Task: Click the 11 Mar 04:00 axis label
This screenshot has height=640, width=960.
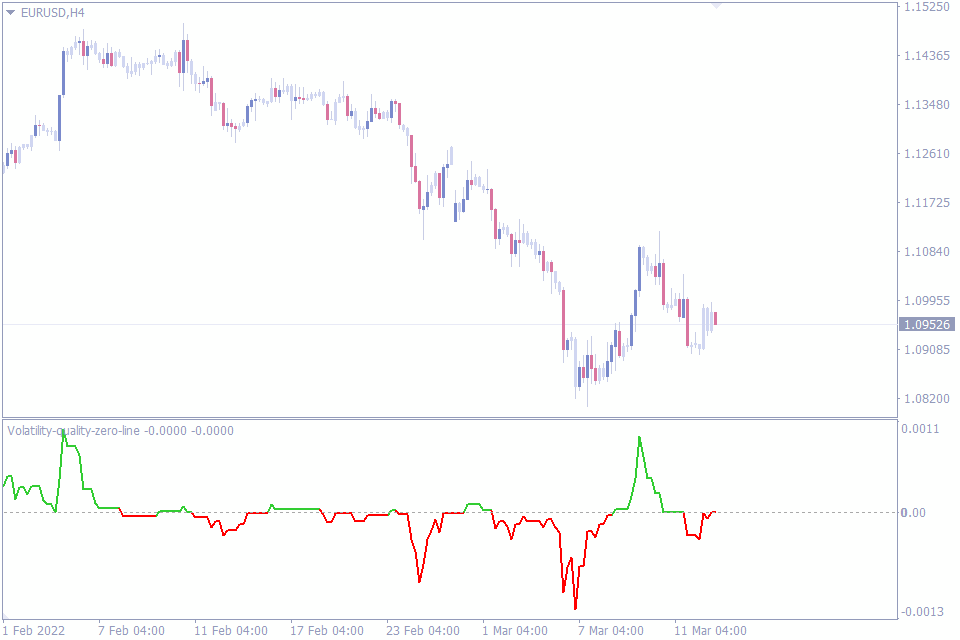Action: pyautogui.click(x=712, y=631)
